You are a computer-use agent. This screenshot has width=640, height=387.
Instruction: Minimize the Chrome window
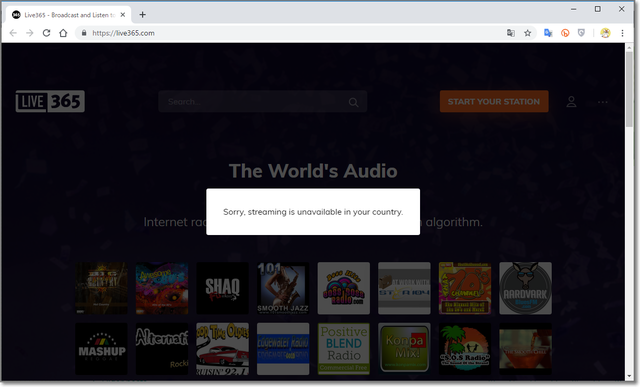click(x=573, y=9)
